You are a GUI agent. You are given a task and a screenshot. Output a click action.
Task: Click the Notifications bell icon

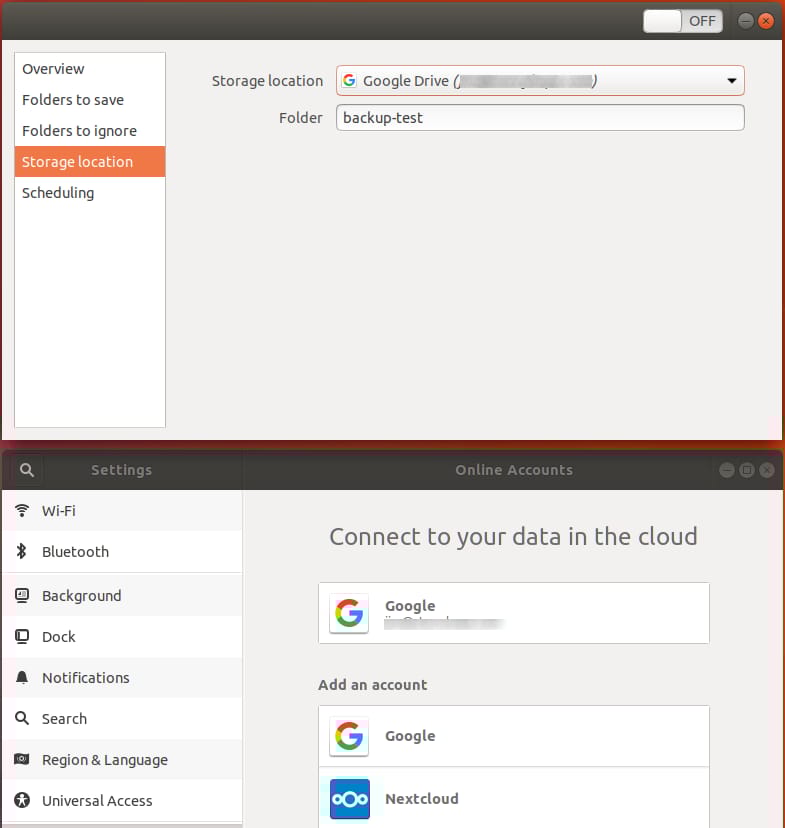coord(22,678)
